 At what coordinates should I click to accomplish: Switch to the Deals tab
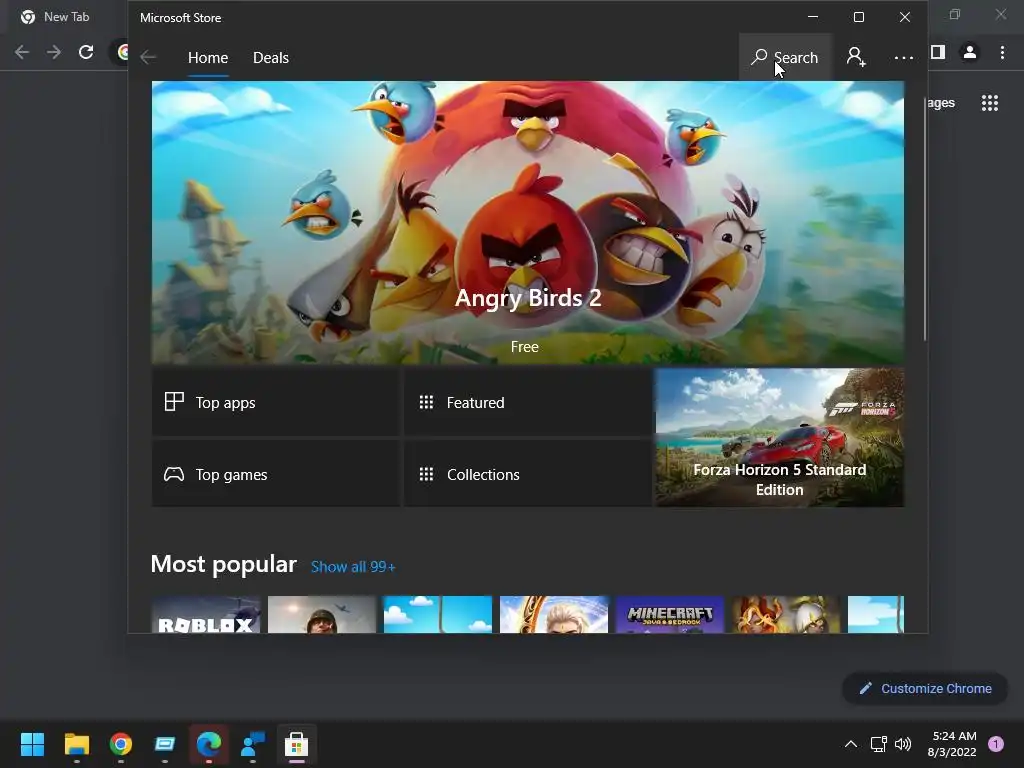pyautogui.click(x=270, y=57)
